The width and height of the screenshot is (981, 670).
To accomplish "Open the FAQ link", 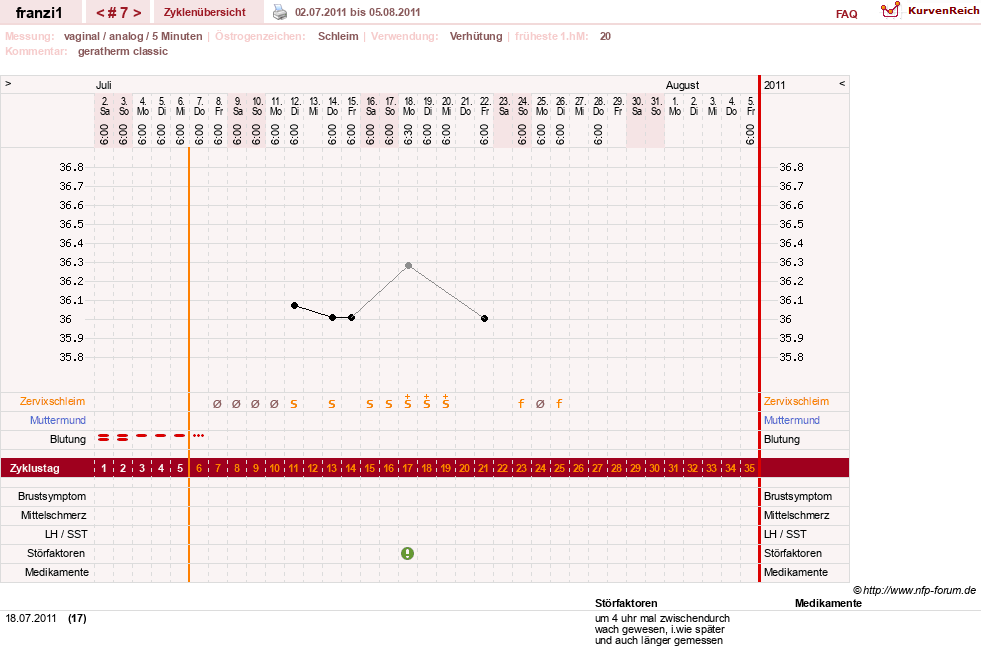I will pyautogui.click(x=846, y=14).
